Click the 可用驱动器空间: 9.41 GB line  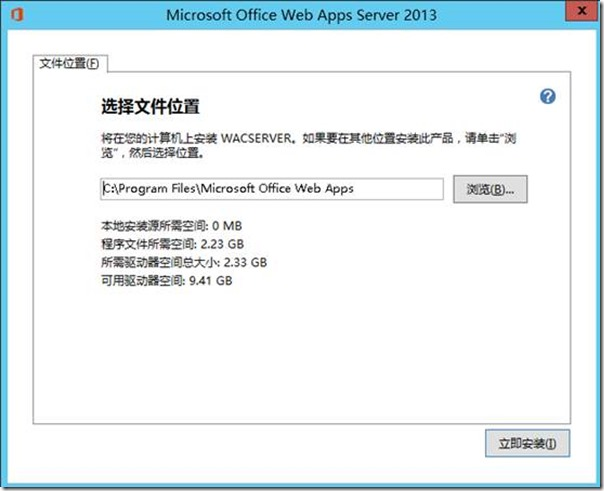166,281
